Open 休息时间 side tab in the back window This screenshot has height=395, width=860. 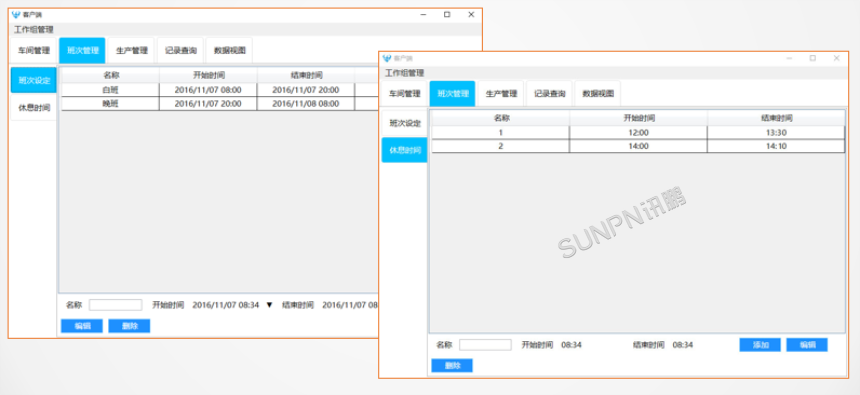33,108
